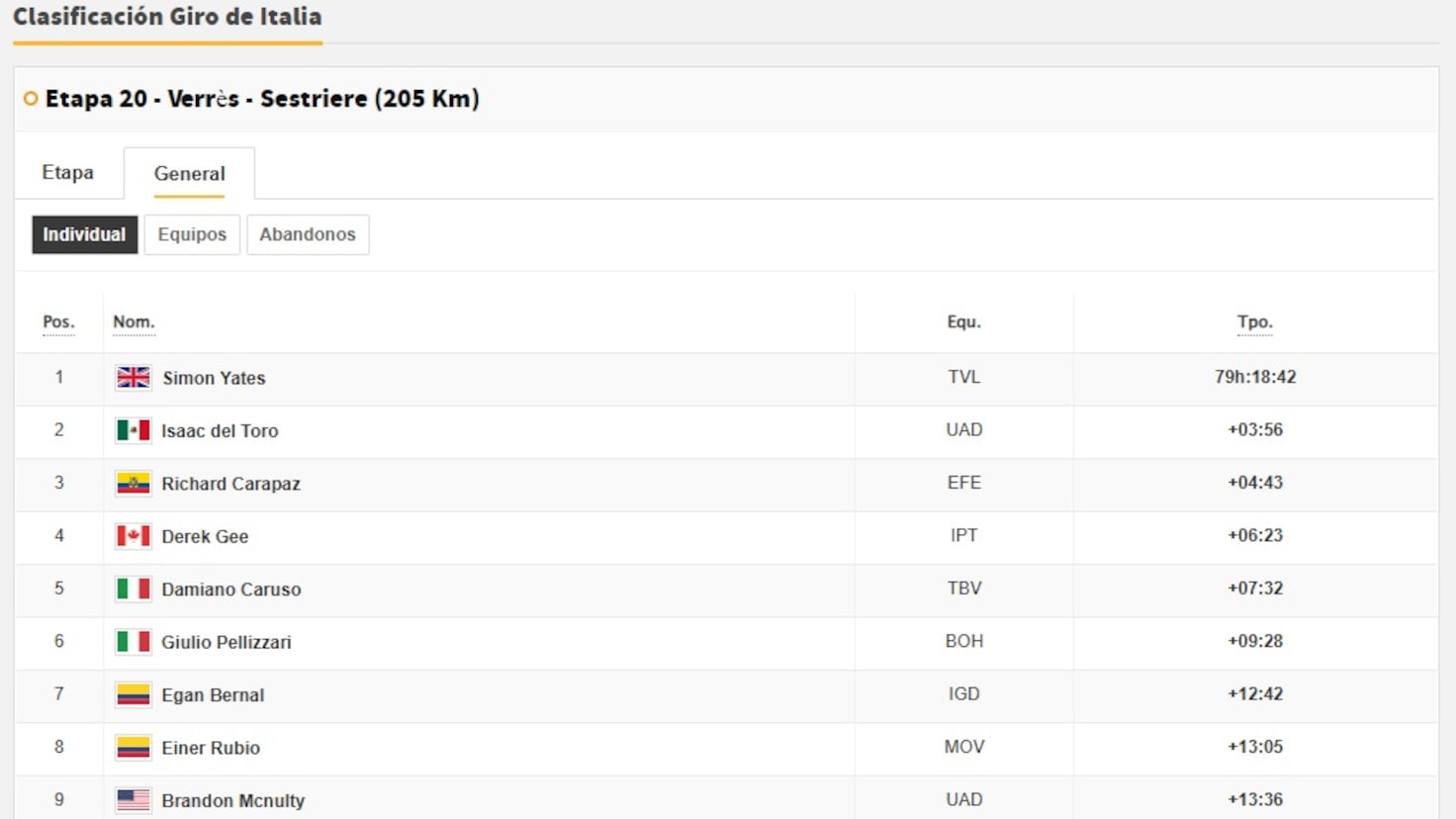The image size is (1456, 819).
Task: Open rider Giulio Pellizzari
Action: [x=227, y=642]
